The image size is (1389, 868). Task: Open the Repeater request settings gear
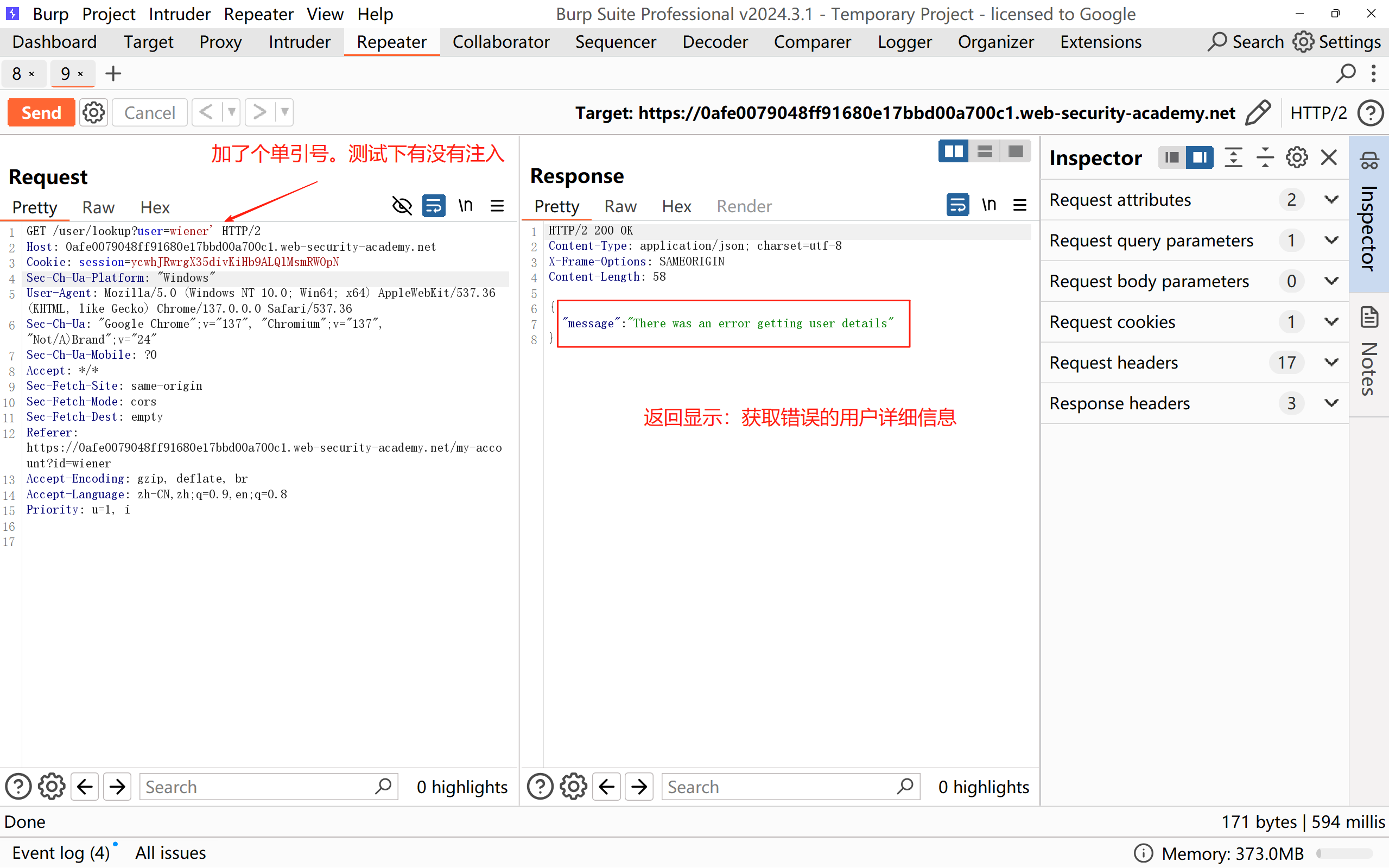click(93, 112)
